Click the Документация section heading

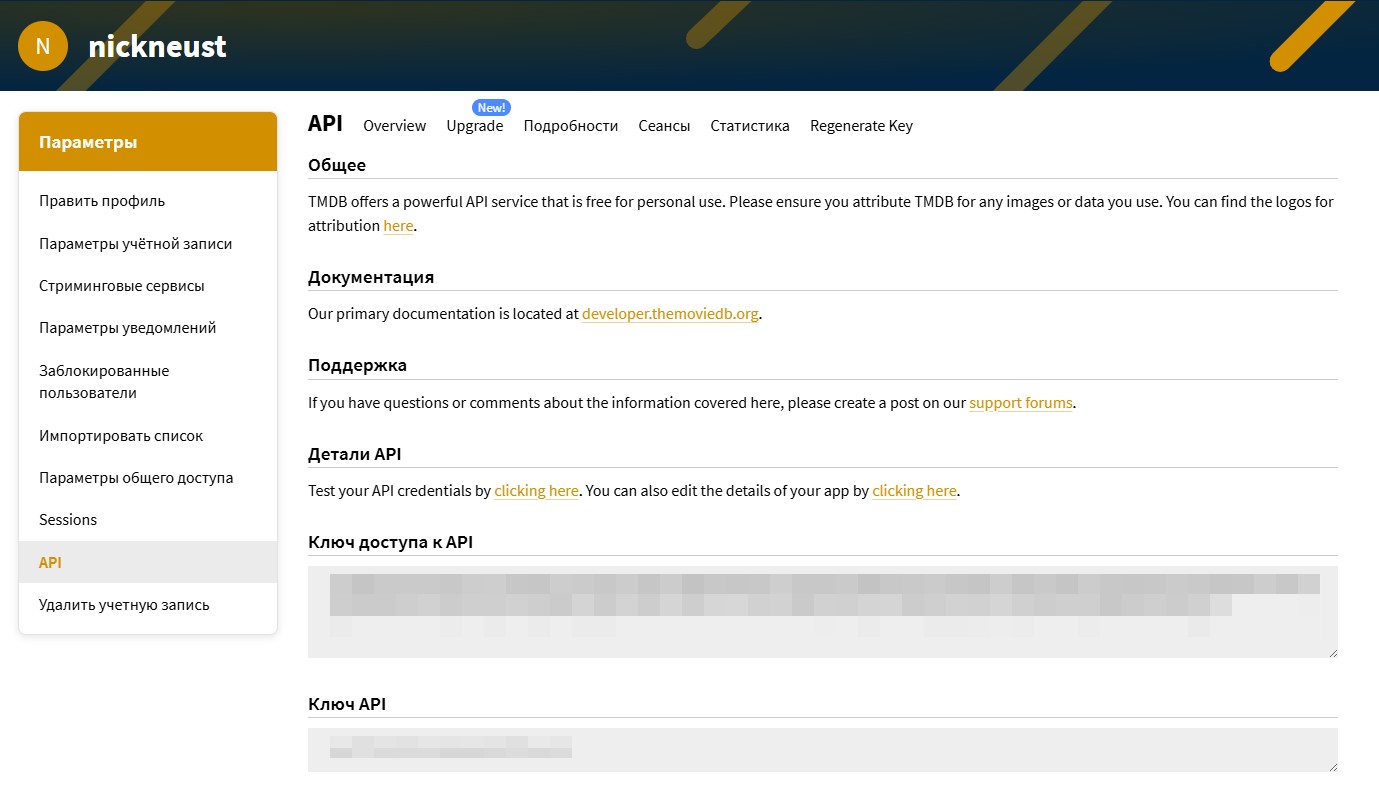point(371,277)
